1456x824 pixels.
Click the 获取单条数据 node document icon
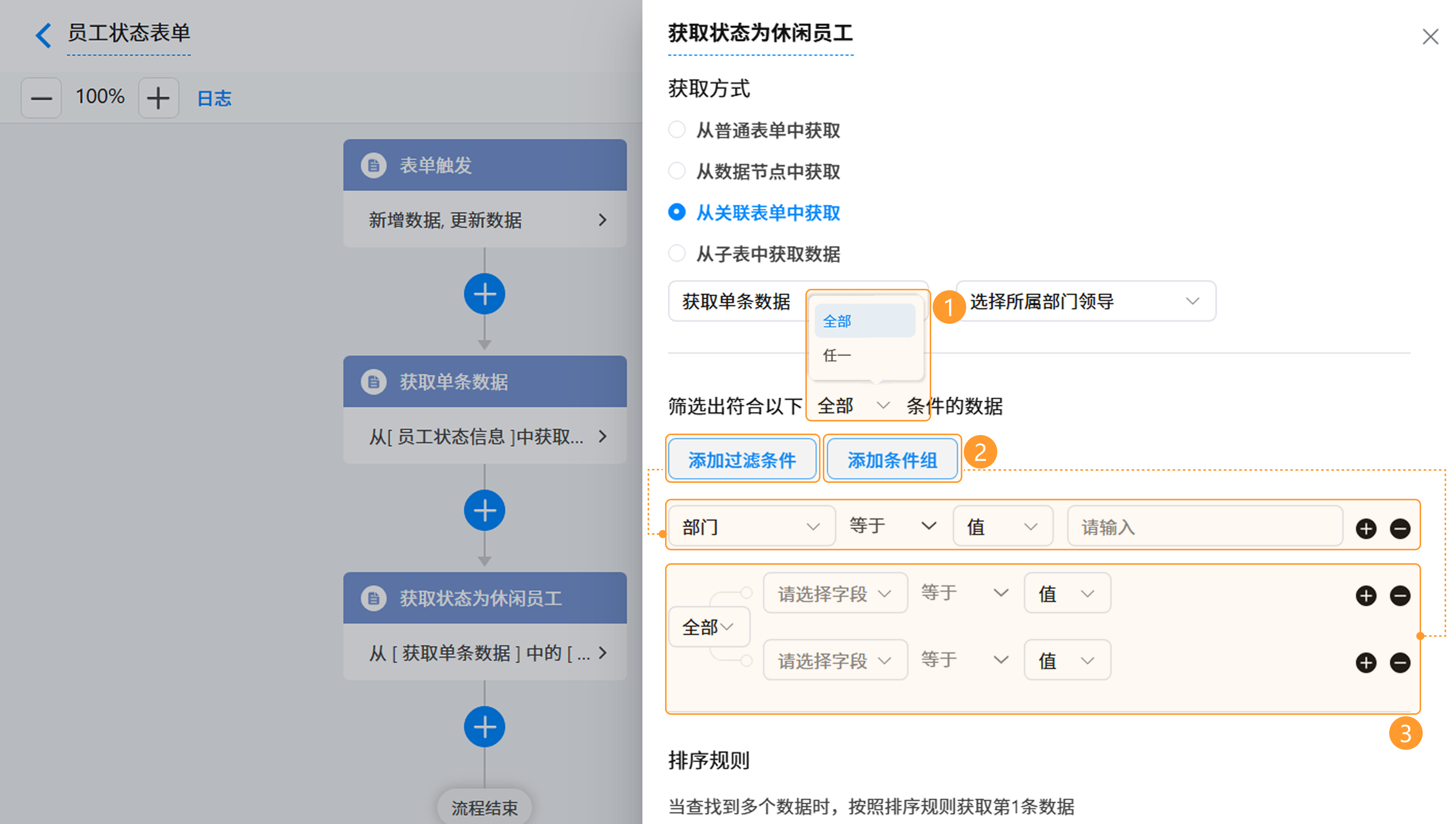(373, 381)
